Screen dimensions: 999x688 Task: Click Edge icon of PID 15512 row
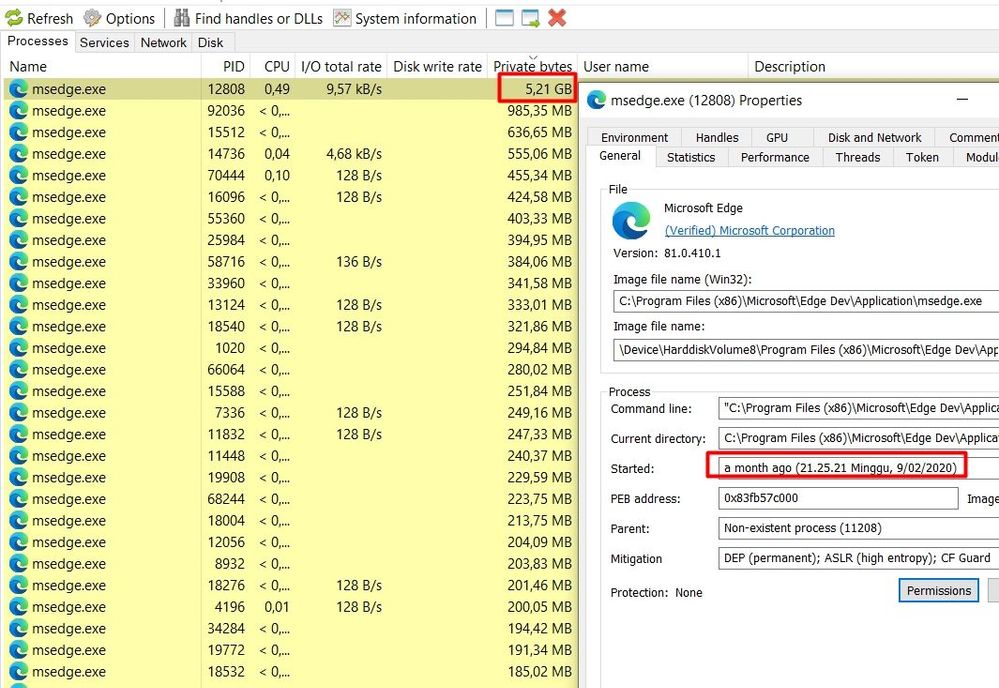tap(19, 133)
